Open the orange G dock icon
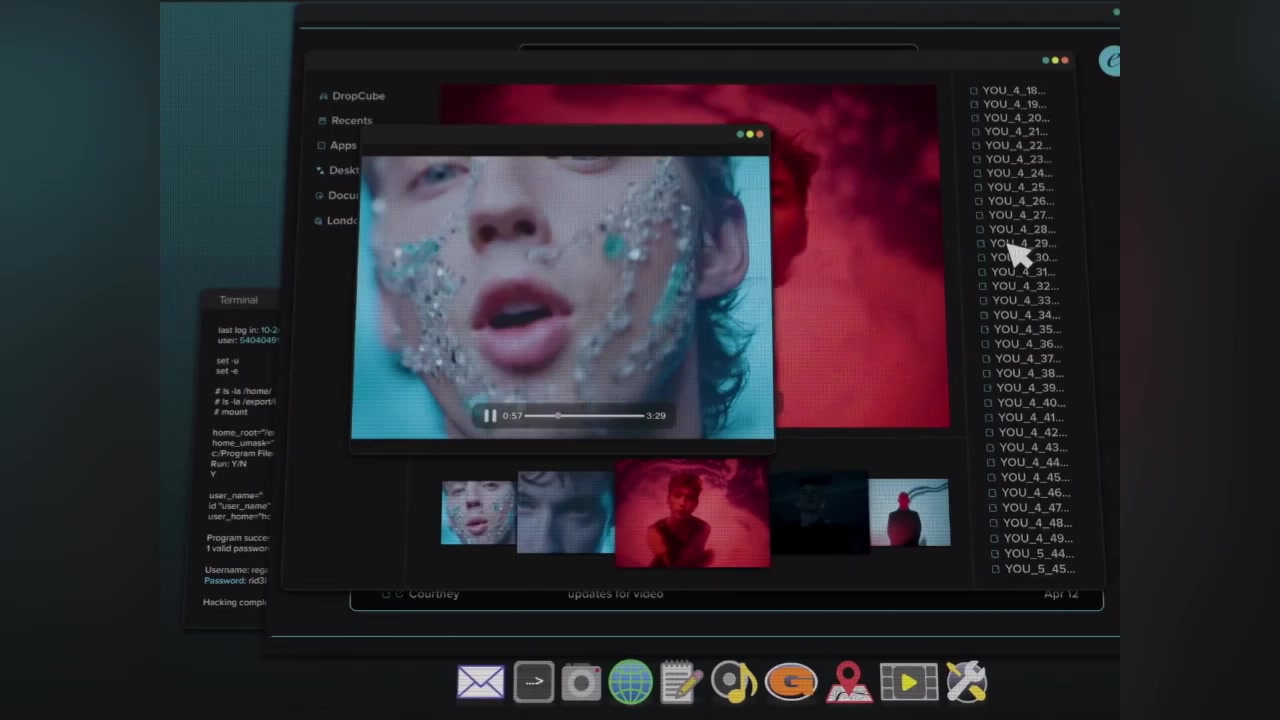The image size is (1280, 720). coord(791,683)
